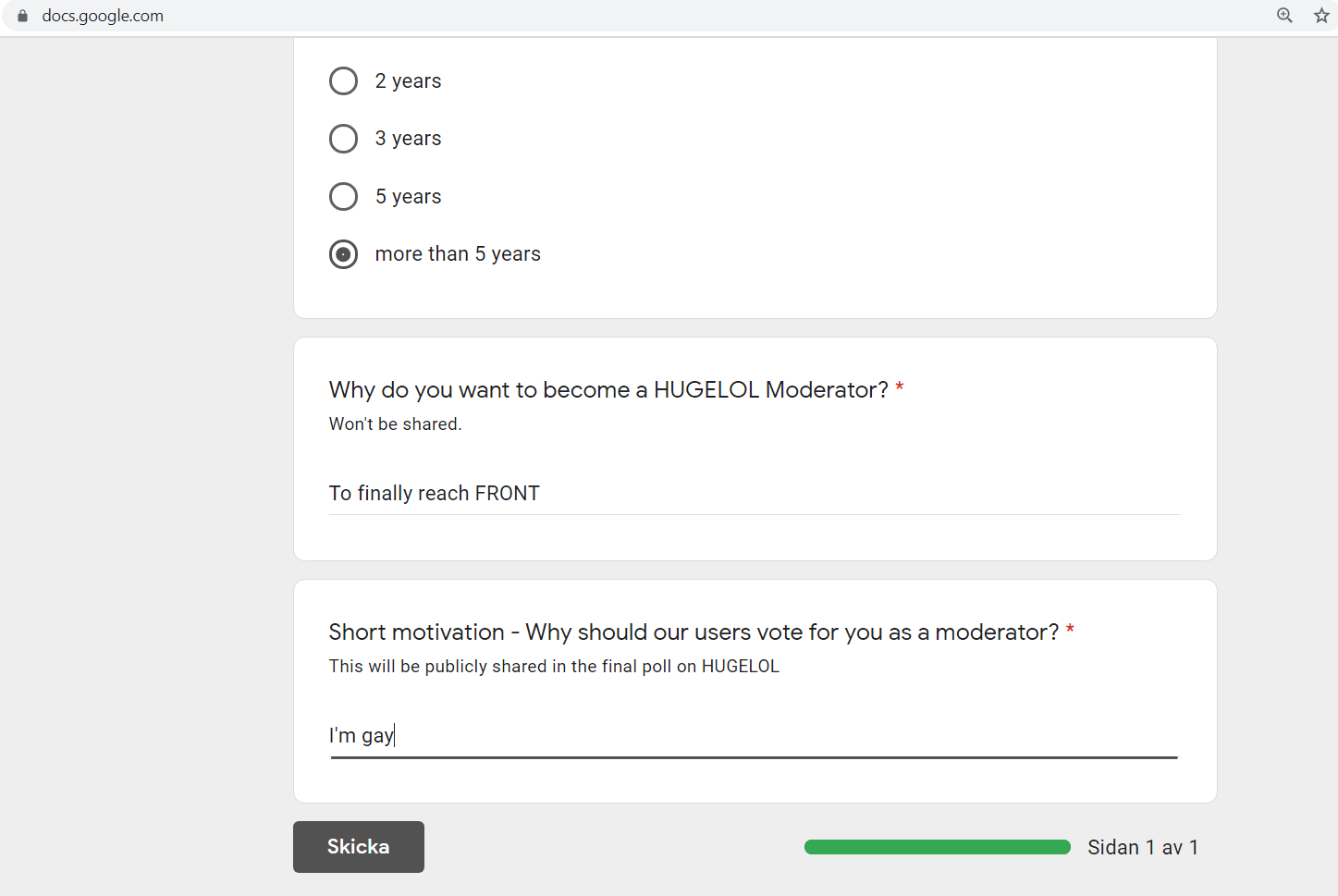This screenshot has height=896, width=1338.
Task: Click the zoom magnifier icon in address bar
Action: (1284, 15)
